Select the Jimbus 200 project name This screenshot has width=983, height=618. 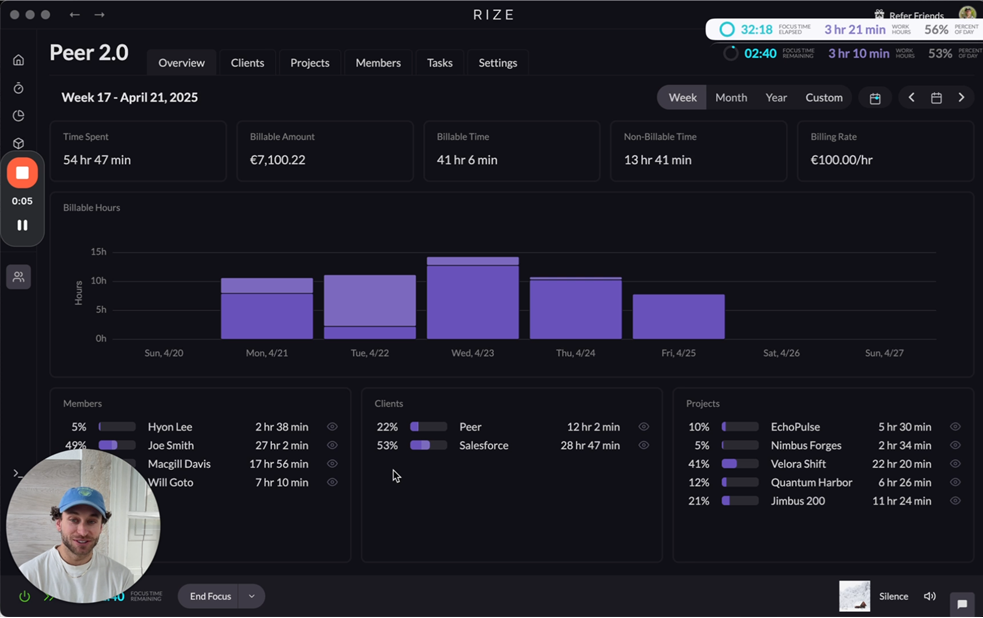coord(797,501)
